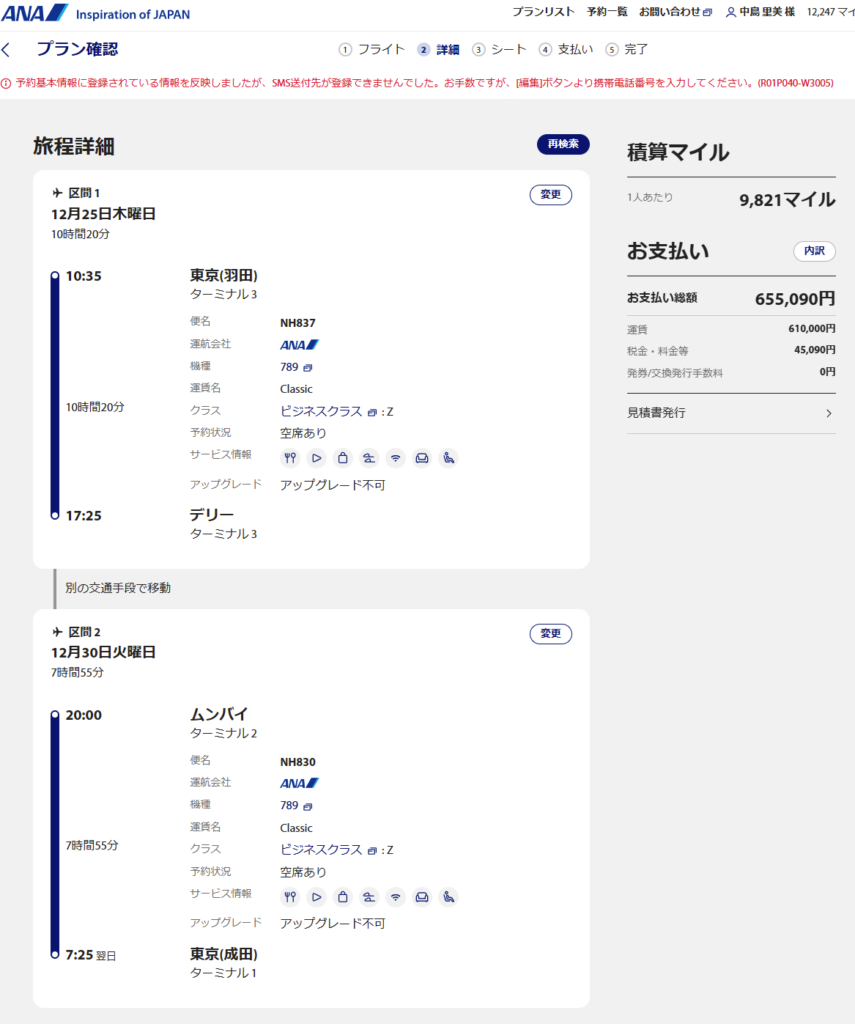Click the Wi-Fi icon in segment 1 services
The height and width of the screenshot is (1024, 855).
[396, 458]
